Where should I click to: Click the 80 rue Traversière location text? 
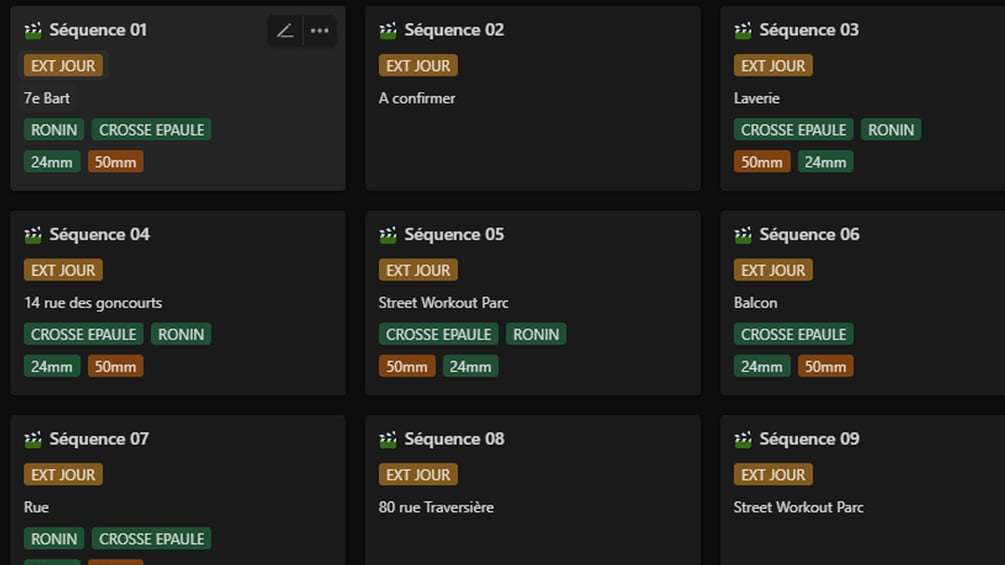436,507
